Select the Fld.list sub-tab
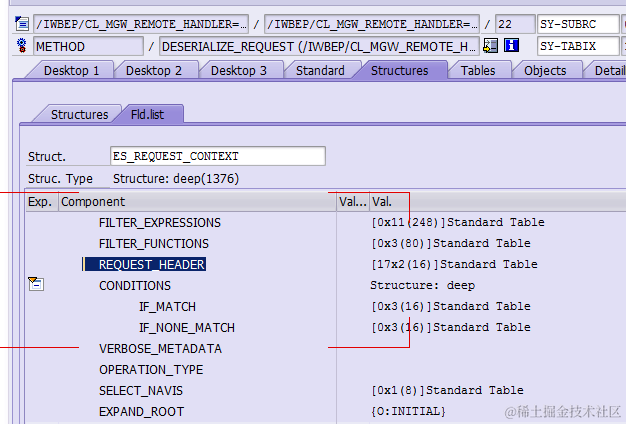The width and height of the screenshot is (626, 424). [x=147, y=115]
